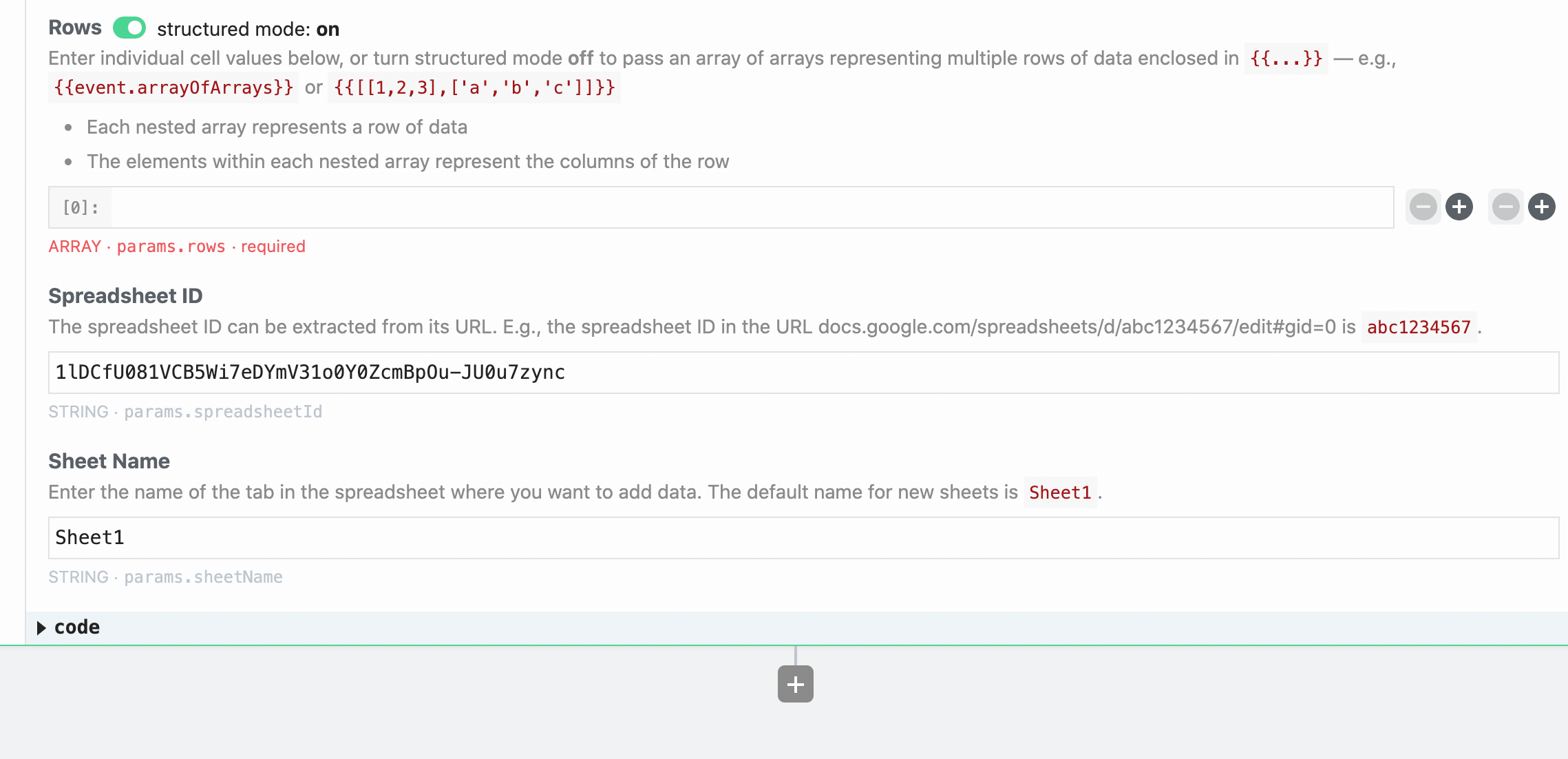Click the first gray minus icon beside the rows field
1568x759 pixels.
[1423, 207]
